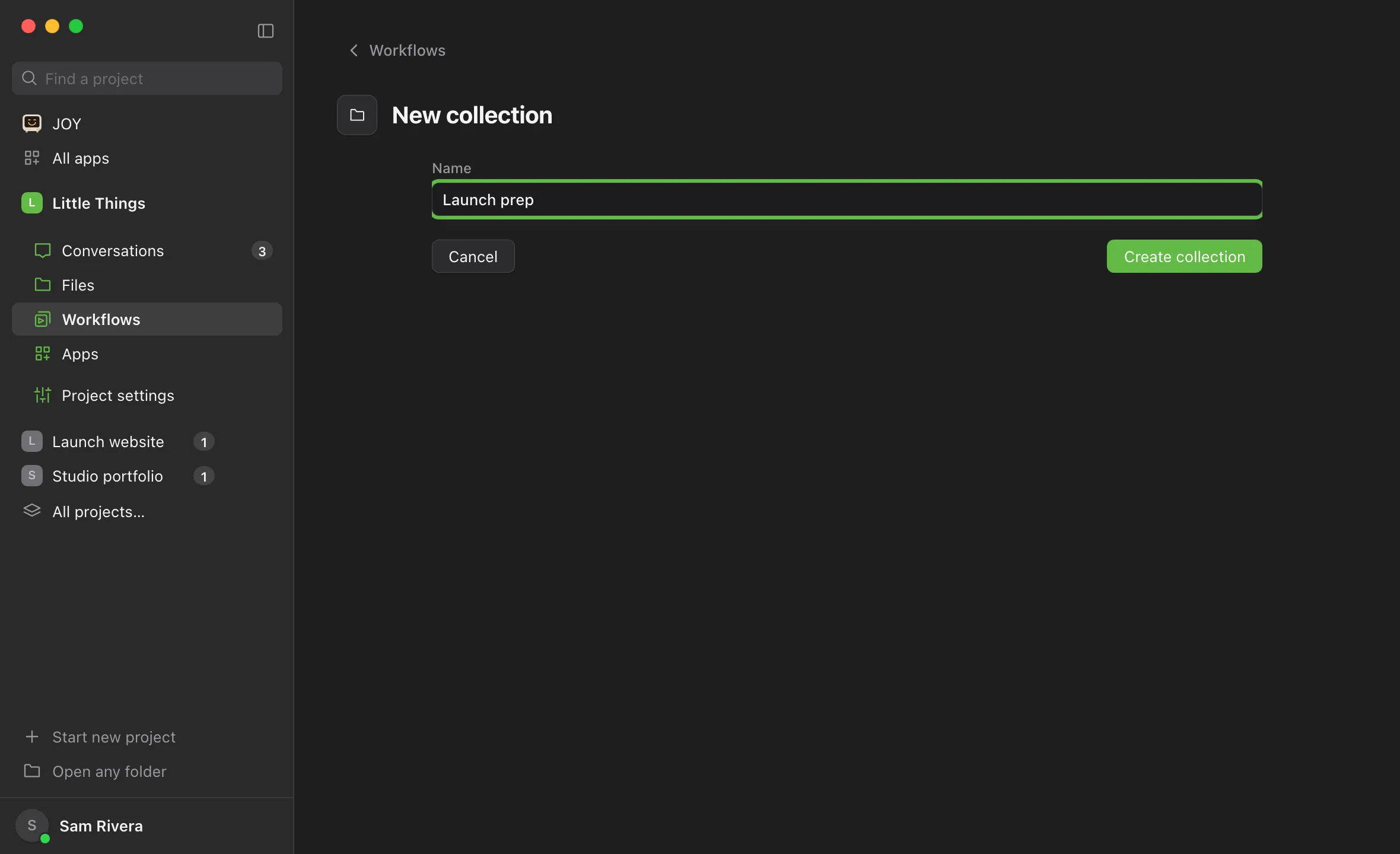Viewport: 1400px width, 854px height.
Task: Click the Open any folder icon
Action: point(32,771)
